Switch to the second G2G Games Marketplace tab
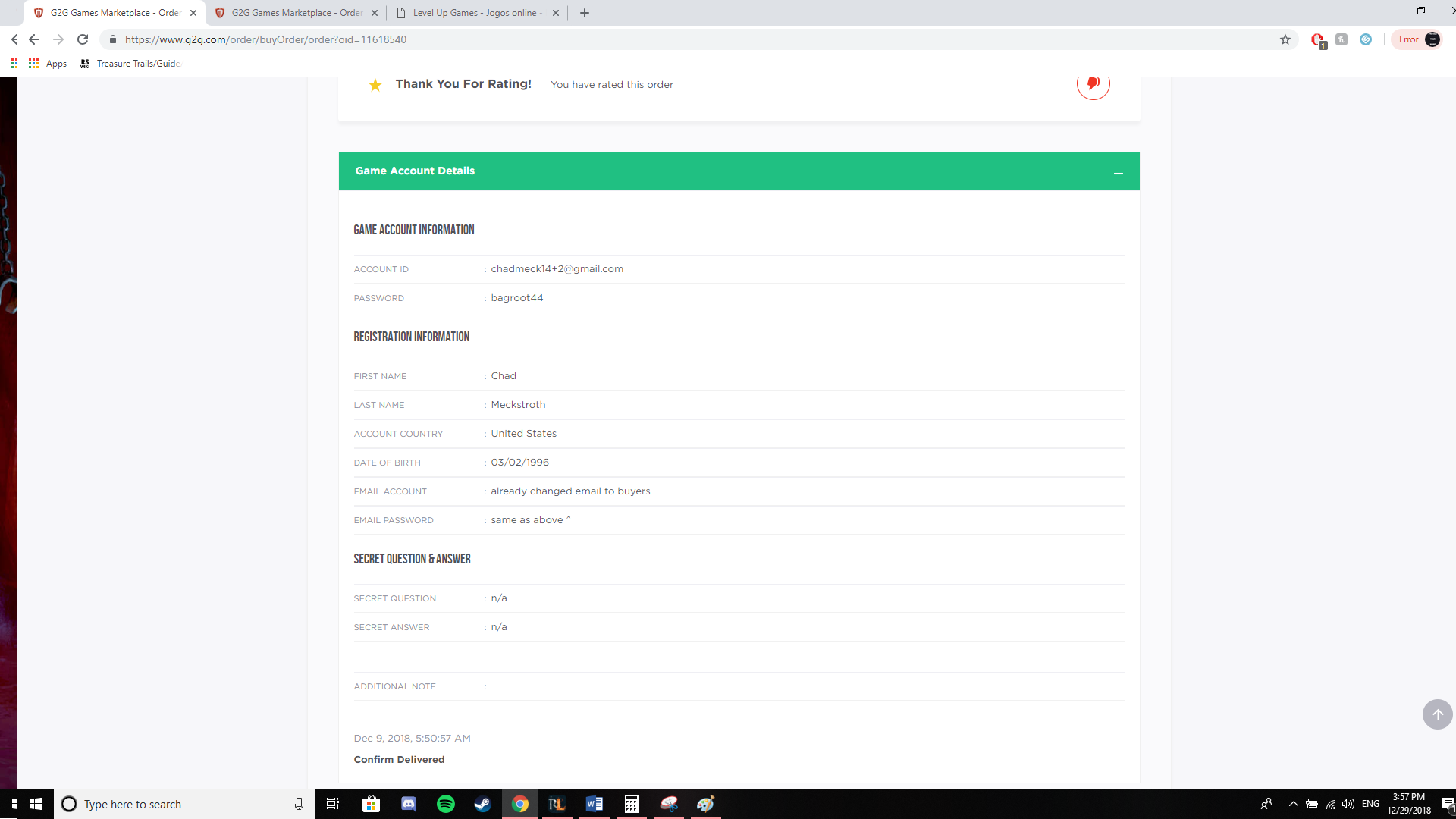Screen dimensions: 1456x819 click(297, 13)
